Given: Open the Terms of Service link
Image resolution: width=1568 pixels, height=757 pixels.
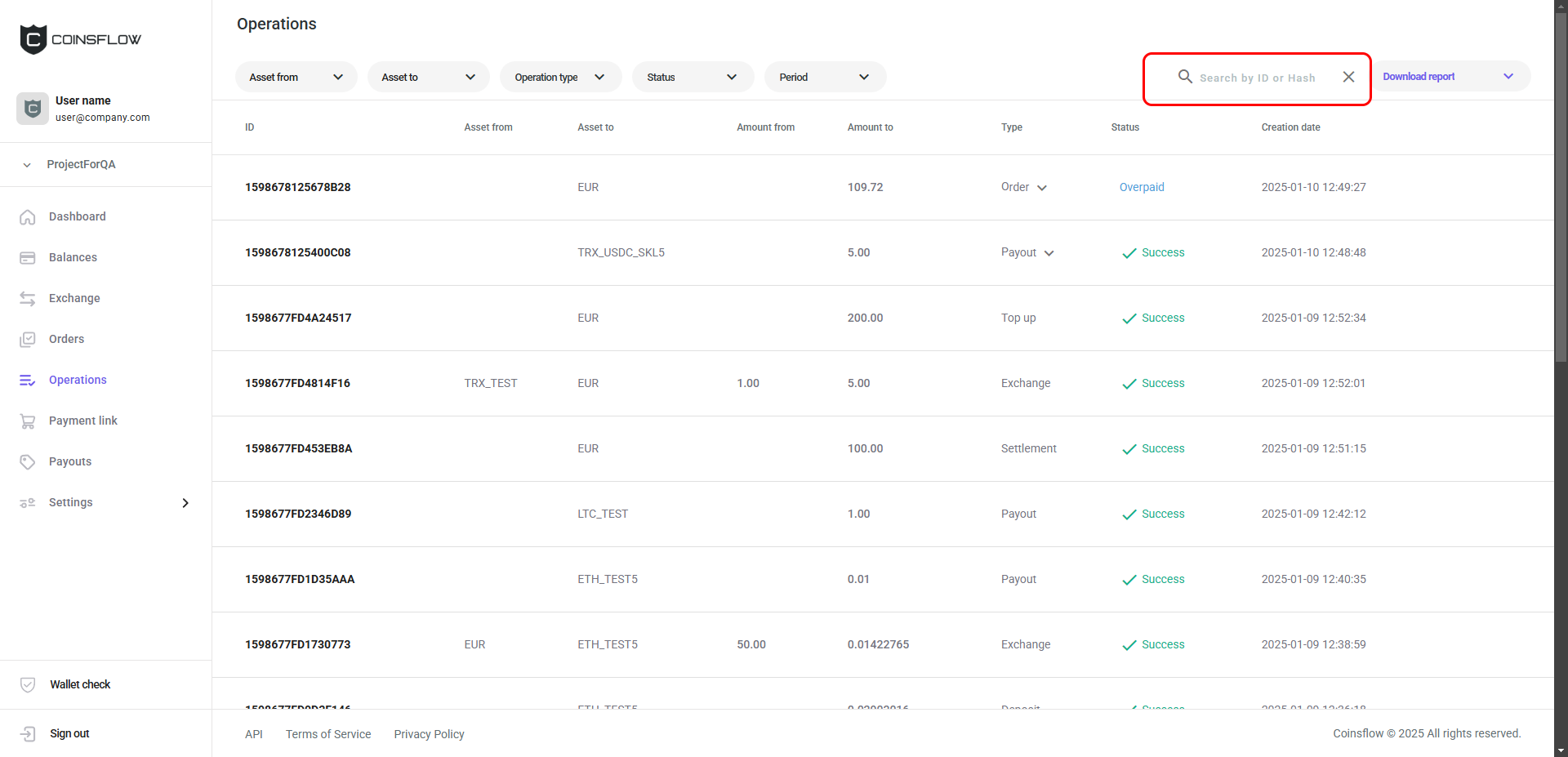Looking at the screenshot, I should tap(328, 734).
